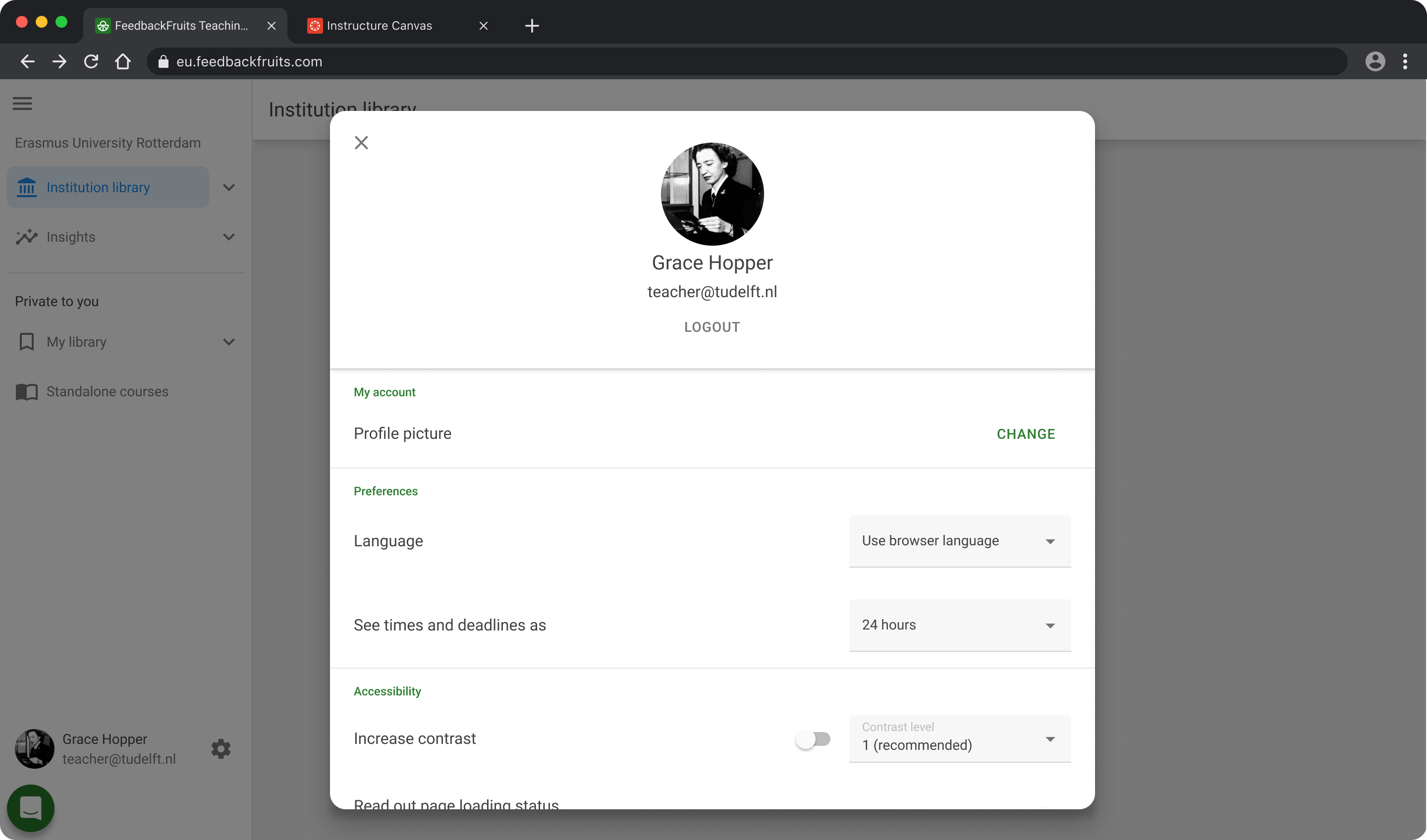Open the hamburger sidebar menu
This screenshot has width=1427, height=840.
coord(23,104)
